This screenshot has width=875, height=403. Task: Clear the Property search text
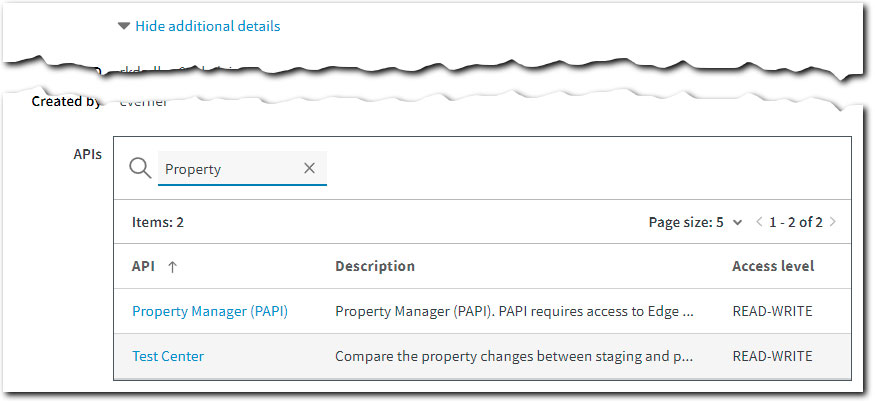point(309,169)
